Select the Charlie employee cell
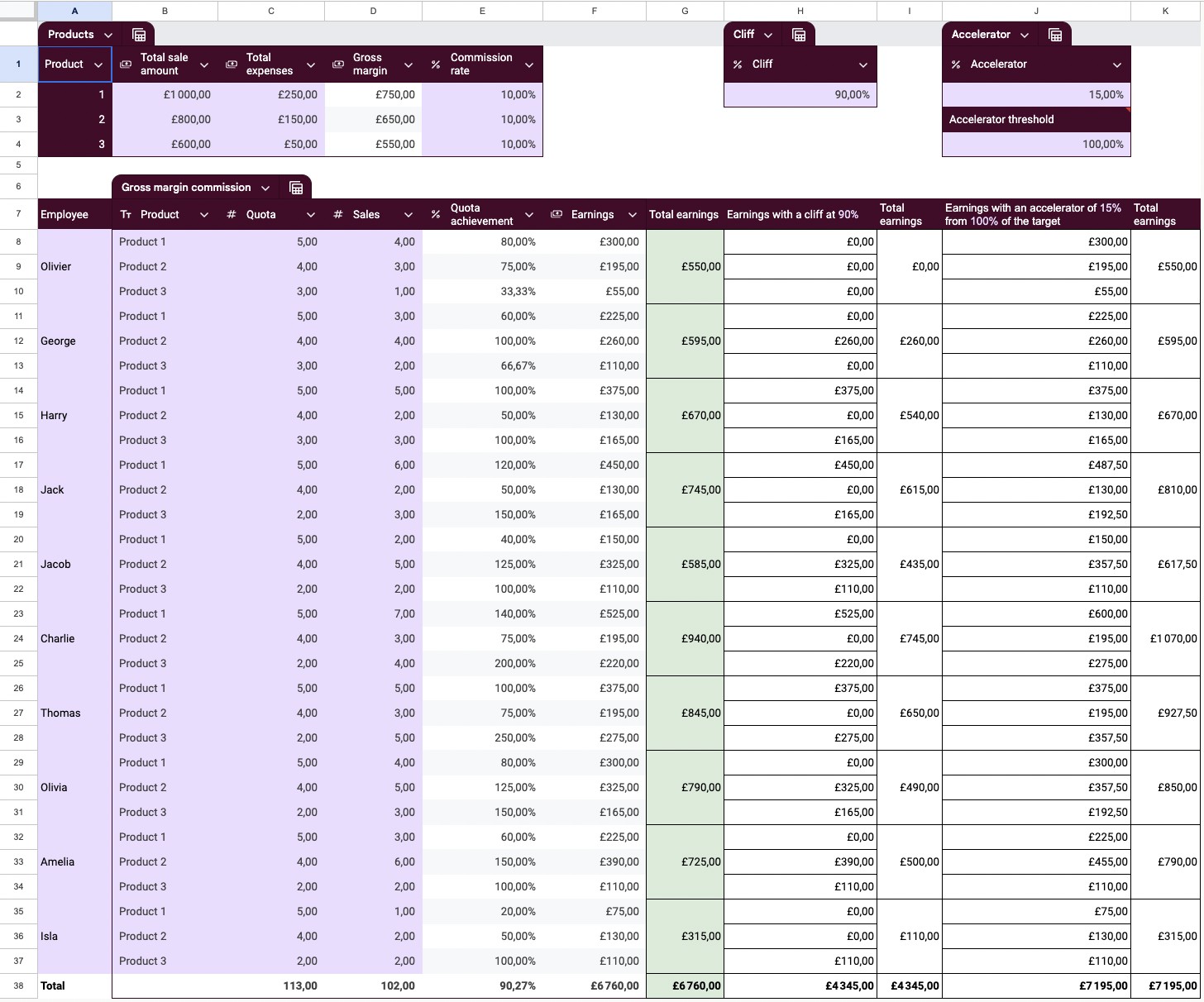The height and width of the screenshot is (1002, 1204). (74, 638)
